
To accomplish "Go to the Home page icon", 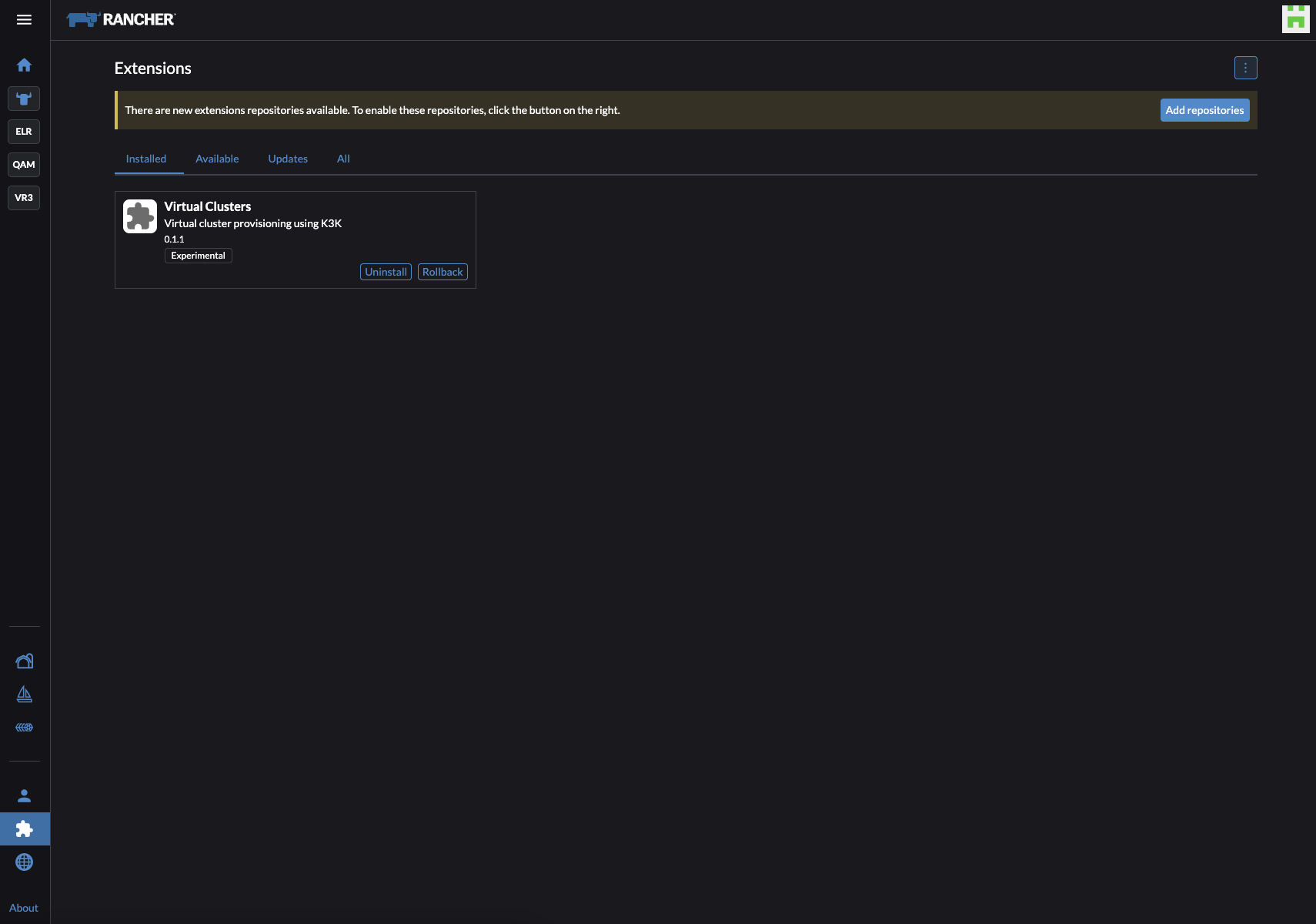I will tap(24, 65).
